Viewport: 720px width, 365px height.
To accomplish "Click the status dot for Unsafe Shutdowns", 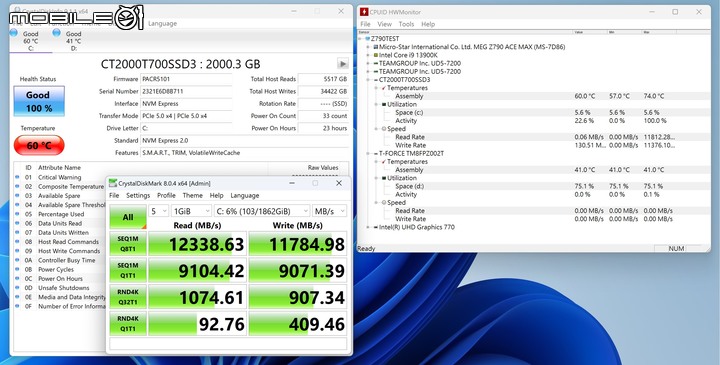I will [17, 287].
